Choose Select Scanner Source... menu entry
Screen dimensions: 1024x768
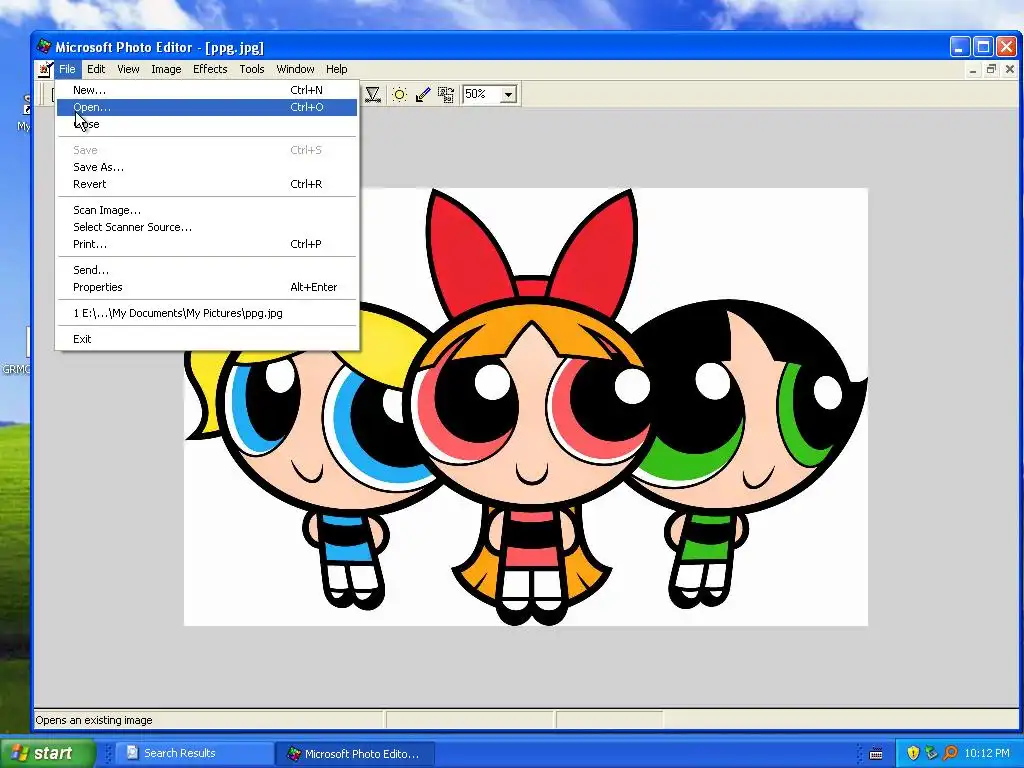pos(207,227)
